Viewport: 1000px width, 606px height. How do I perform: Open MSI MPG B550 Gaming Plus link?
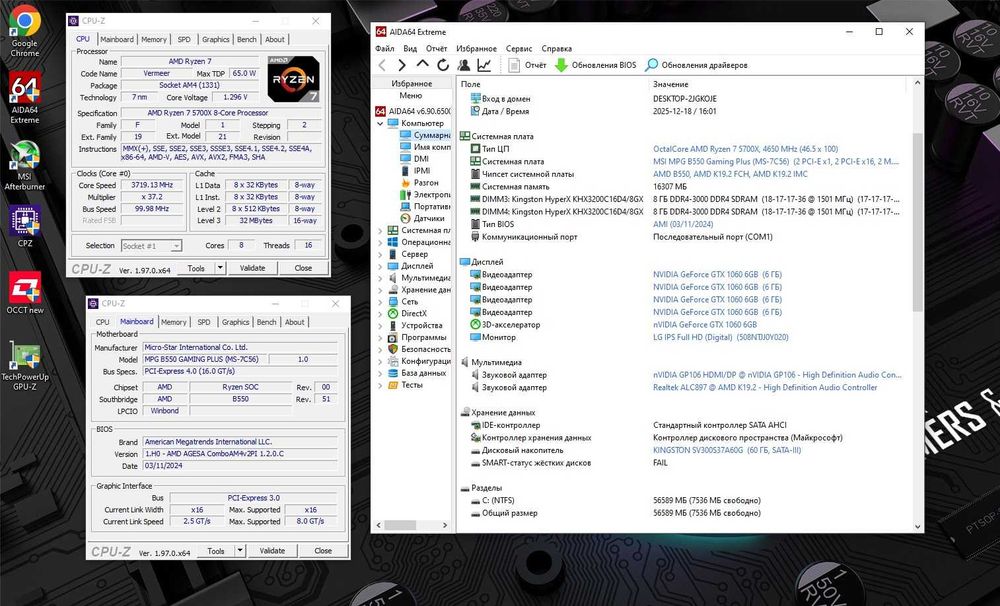(x=776, y=161)
